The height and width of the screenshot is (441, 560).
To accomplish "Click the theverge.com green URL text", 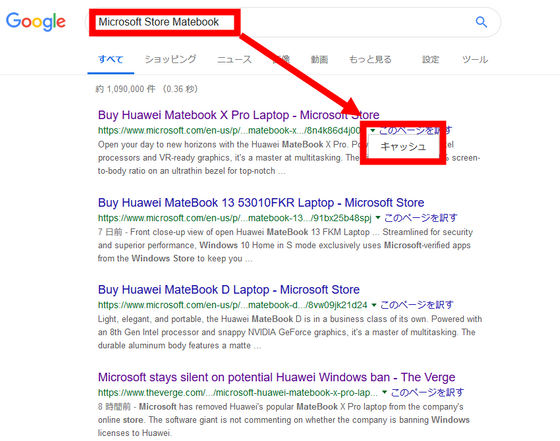I will pyautogui.click(x=238, y=392).
